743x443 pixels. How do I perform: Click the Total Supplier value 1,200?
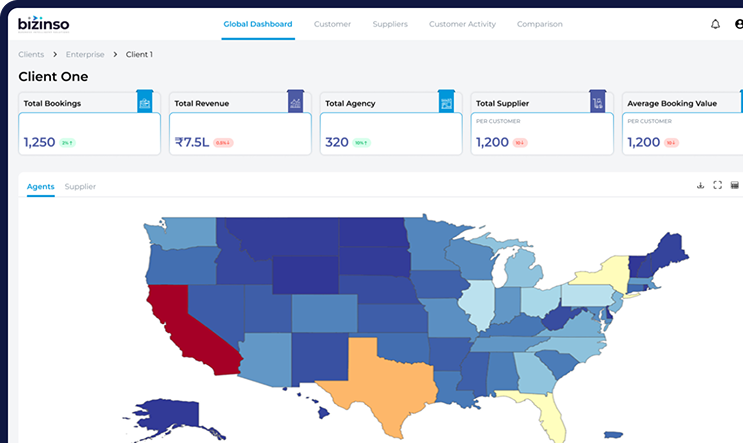coord(492,142)
